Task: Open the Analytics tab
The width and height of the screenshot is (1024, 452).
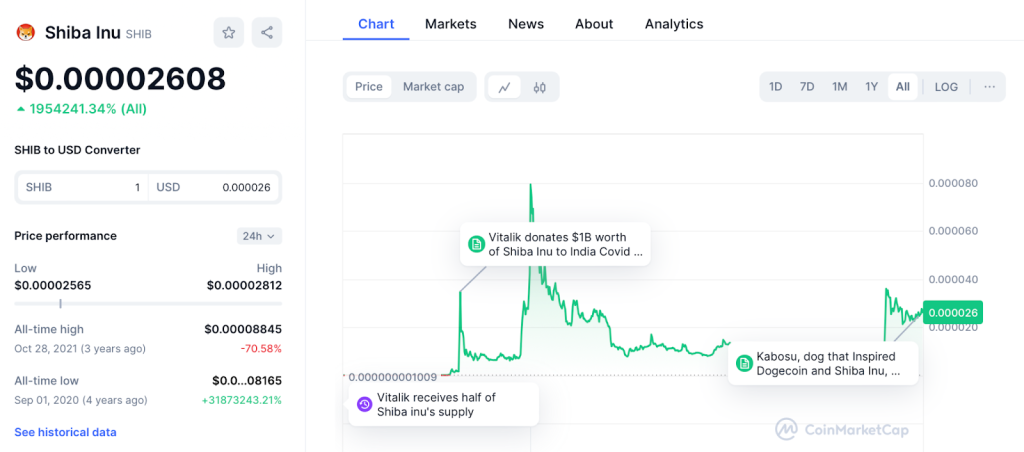Action: (x=674, y=24)
